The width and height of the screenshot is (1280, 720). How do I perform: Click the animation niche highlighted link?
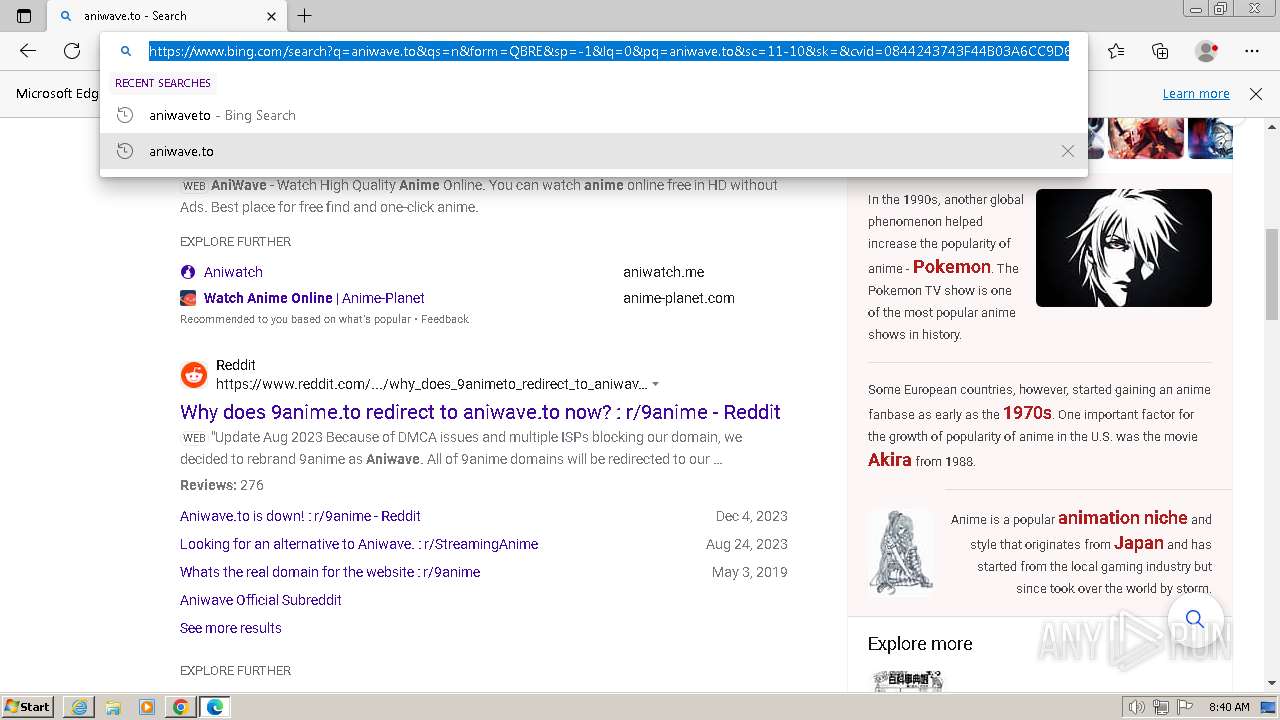[x=1123, y=518]
